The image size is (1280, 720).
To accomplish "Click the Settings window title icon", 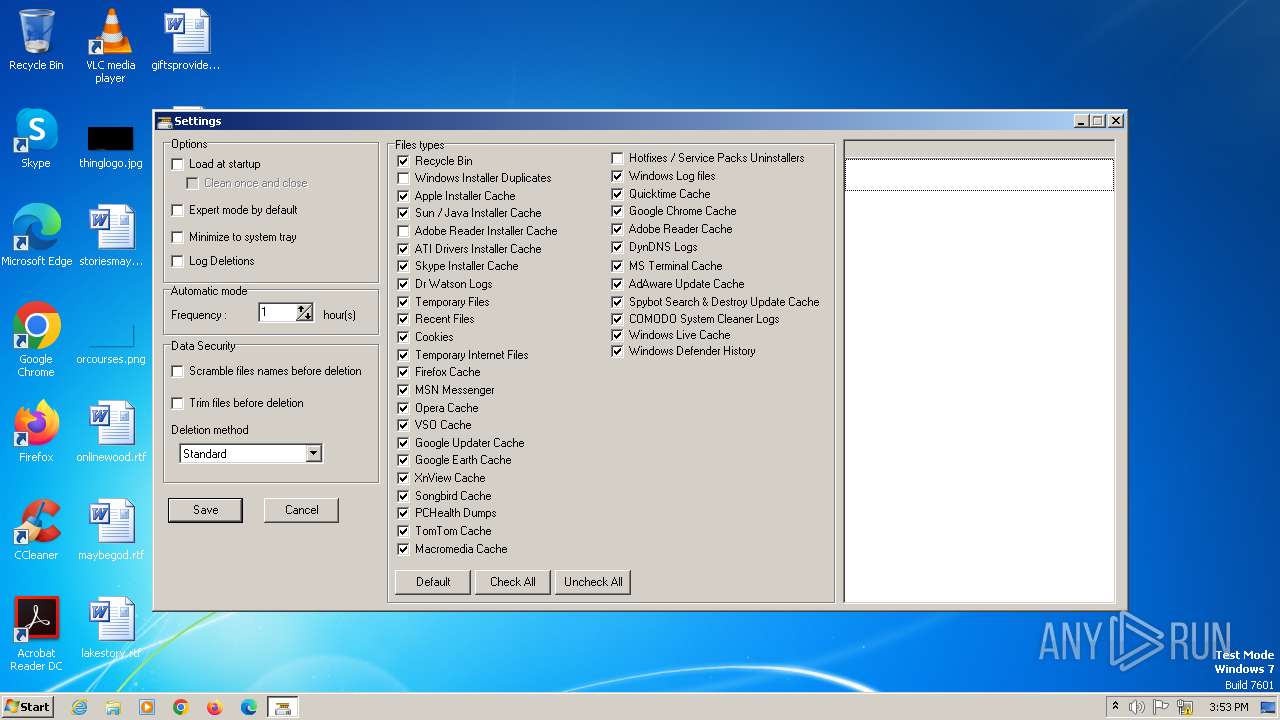I will pos(165,121).
